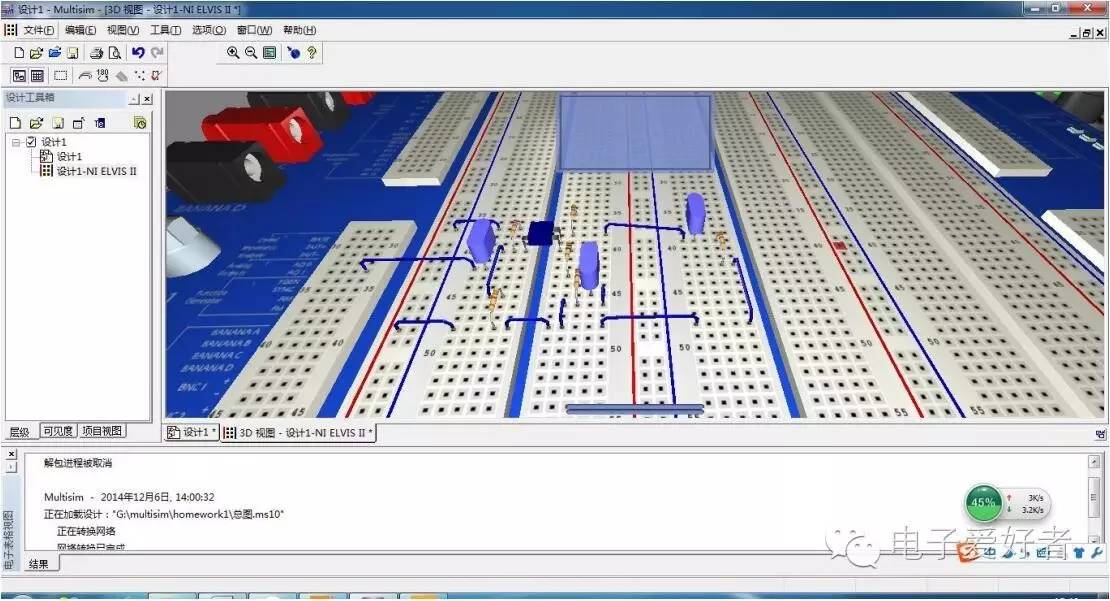Click the Zoom out magnifier
Screen dimensions: 1110x601
click(251, 52)
